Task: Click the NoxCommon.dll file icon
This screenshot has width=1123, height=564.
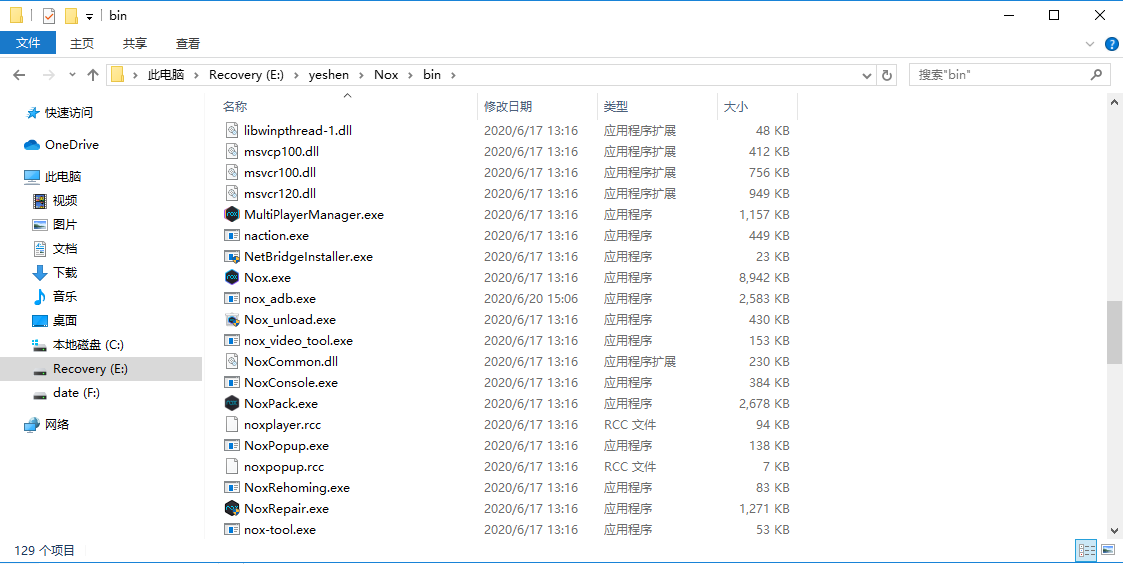Action: pyautogui.click(x=232, y=362)
